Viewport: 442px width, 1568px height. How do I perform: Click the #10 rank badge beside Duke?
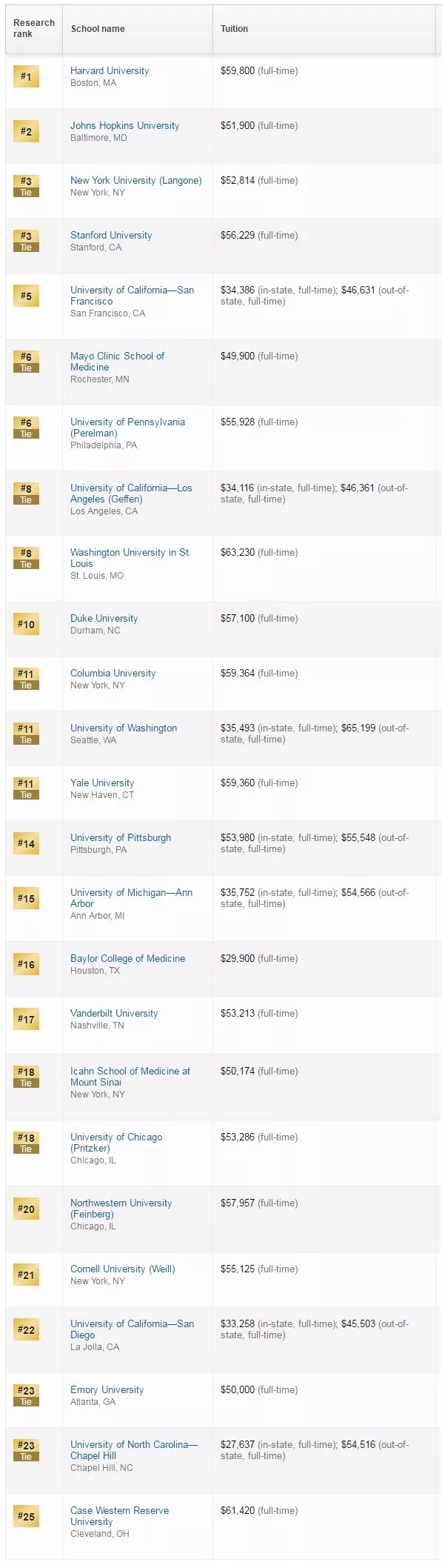pos(26,624)
